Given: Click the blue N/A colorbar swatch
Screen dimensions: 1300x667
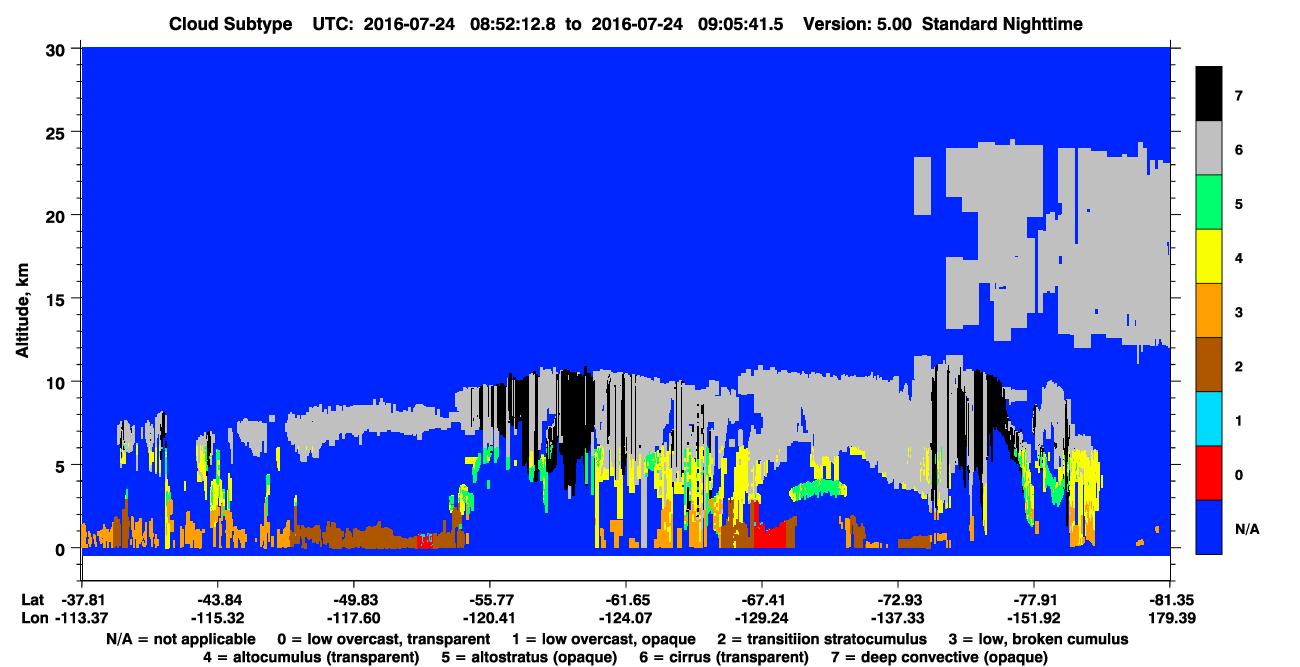Looking at the screenshot, I should tap(1209, 527).
